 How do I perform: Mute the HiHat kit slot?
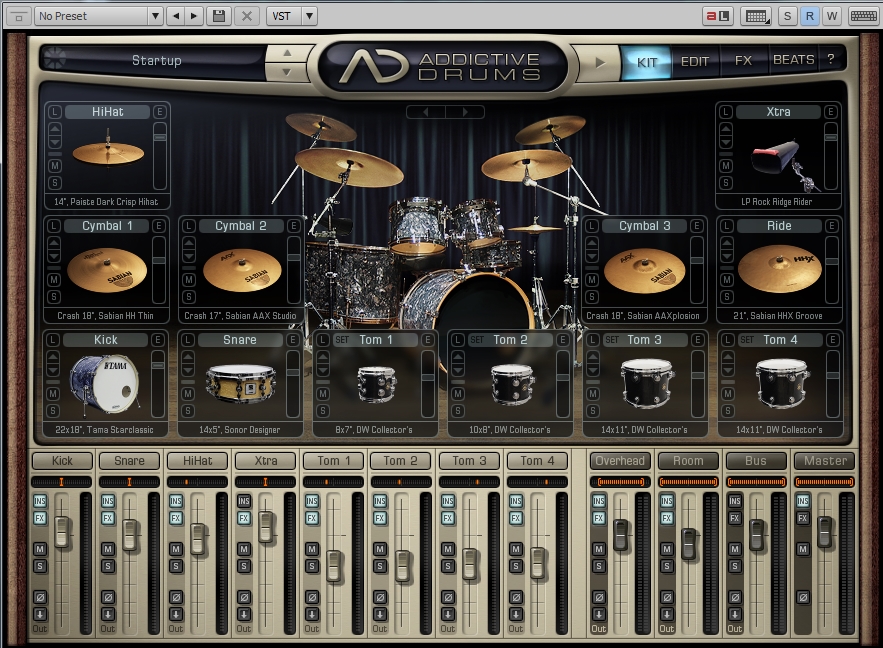(55, 166)
